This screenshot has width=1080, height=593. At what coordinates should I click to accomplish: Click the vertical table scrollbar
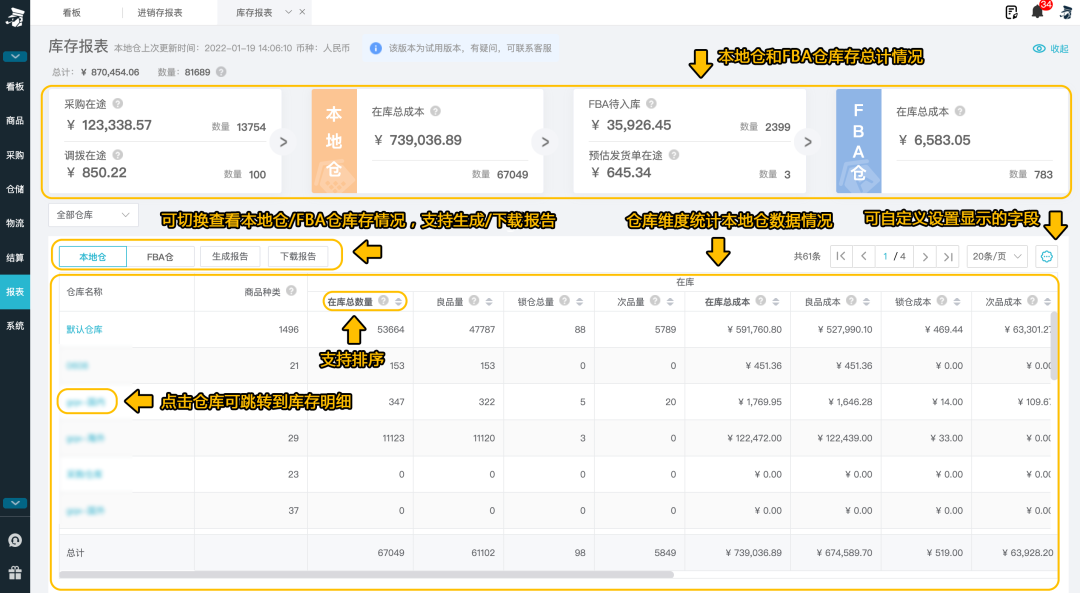tap(1054, 346)
